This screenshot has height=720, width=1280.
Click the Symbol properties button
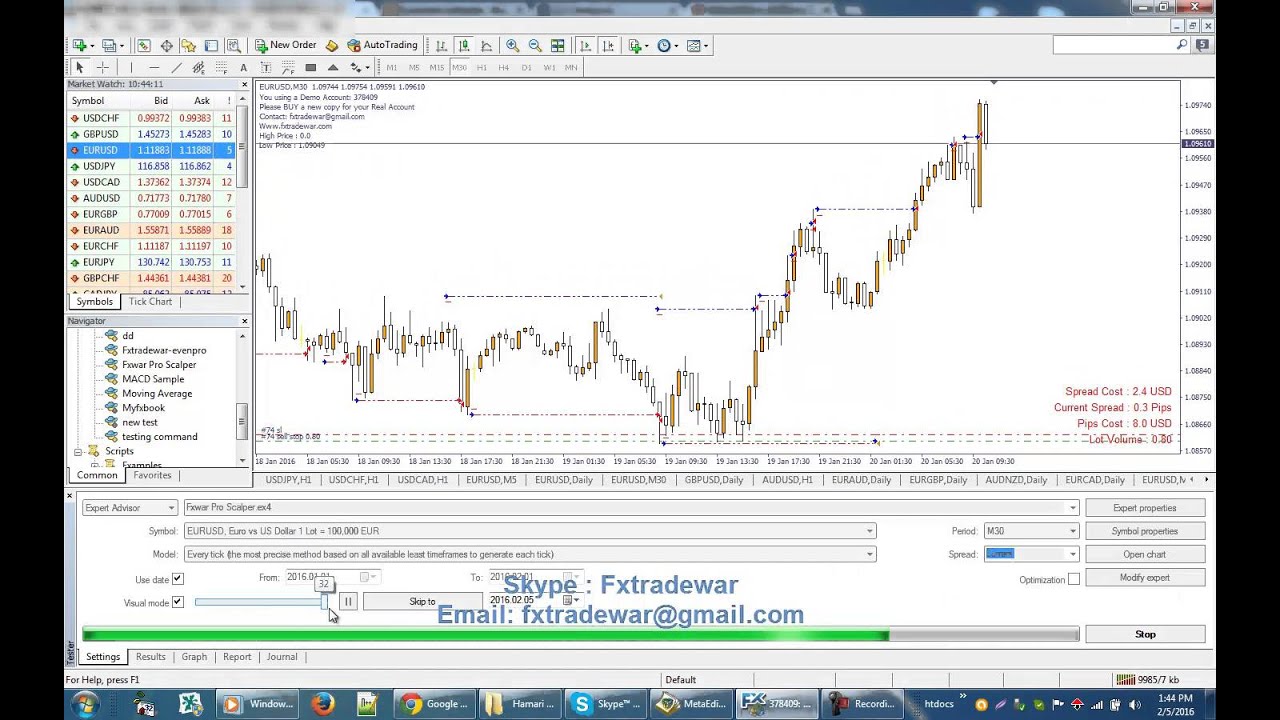pos(1145,531)
